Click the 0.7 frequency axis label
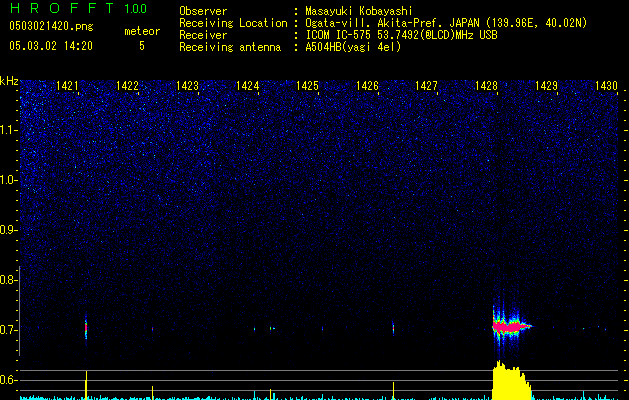Screen dimensions: 629x400 (9, 330)
